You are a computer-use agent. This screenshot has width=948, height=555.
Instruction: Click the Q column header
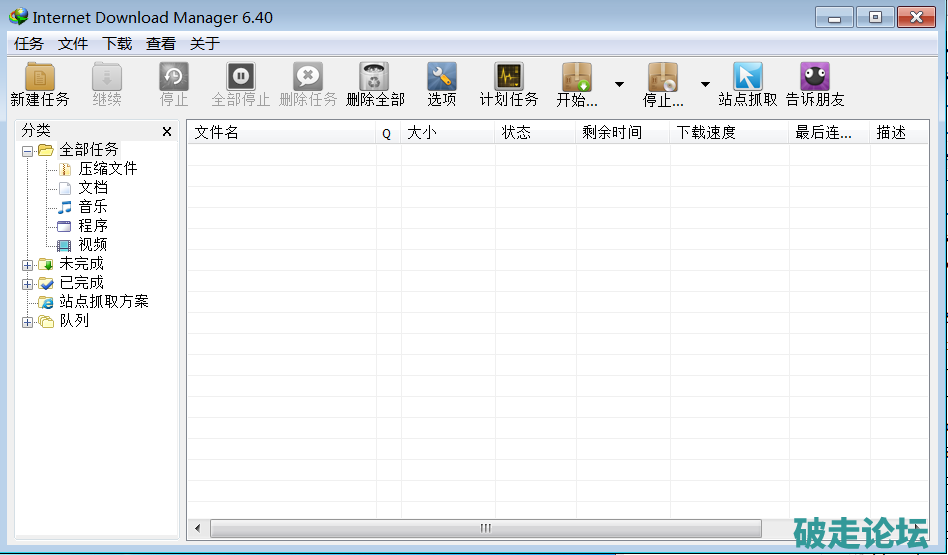(x=388, y=132)
